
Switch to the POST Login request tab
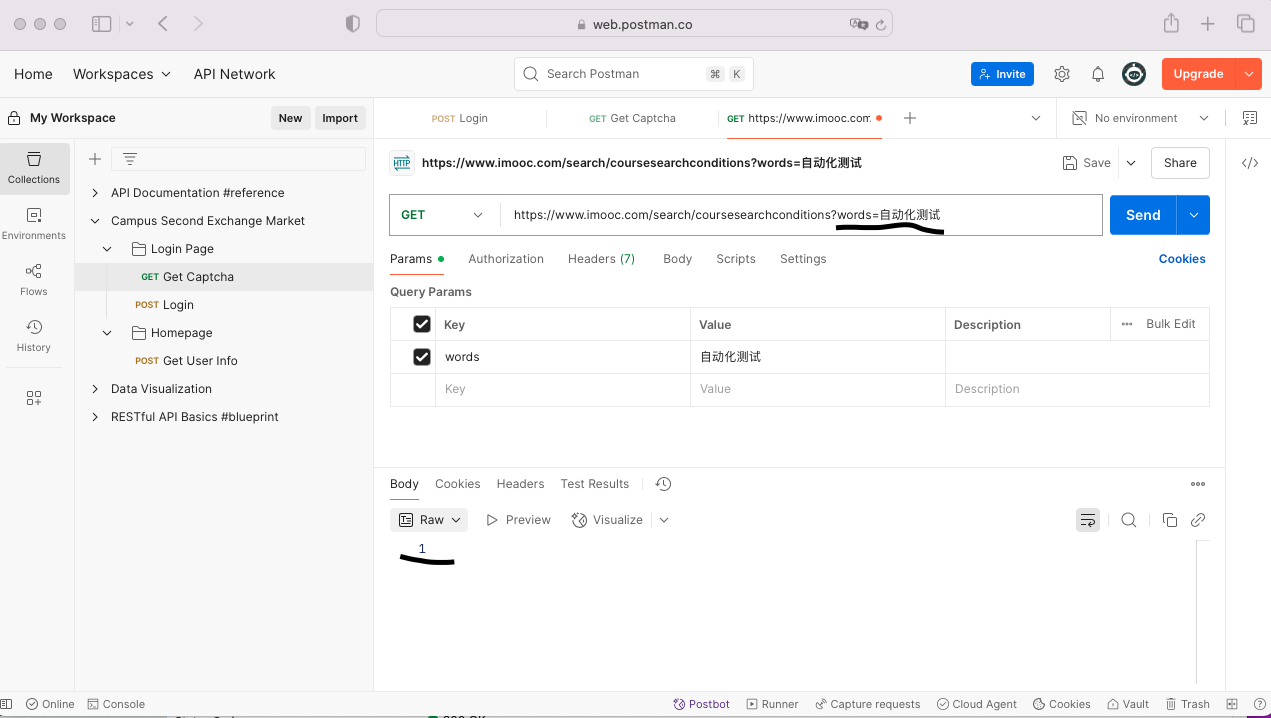460,118
